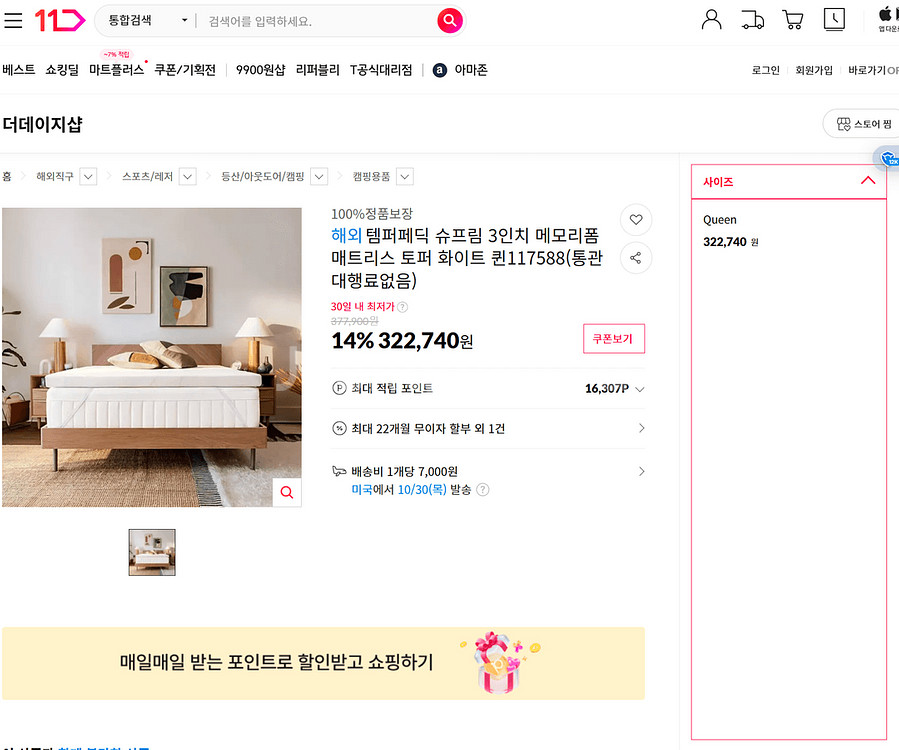Click the magenta search magnifier button
Image resolution: width=899 pixels, height=750 pixels.
click(450, 21)
